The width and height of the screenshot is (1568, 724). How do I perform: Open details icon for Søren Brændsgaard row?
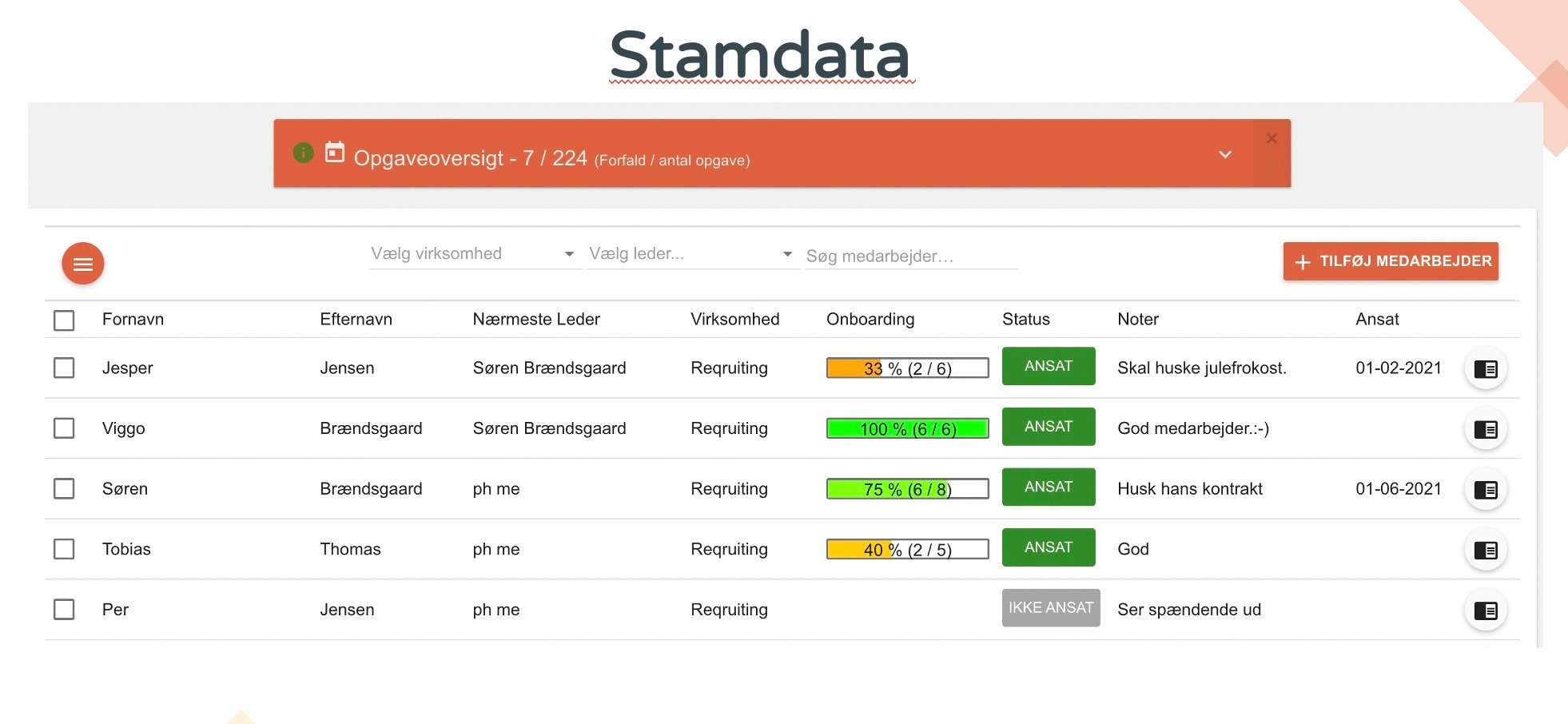tap(1486, 490)
